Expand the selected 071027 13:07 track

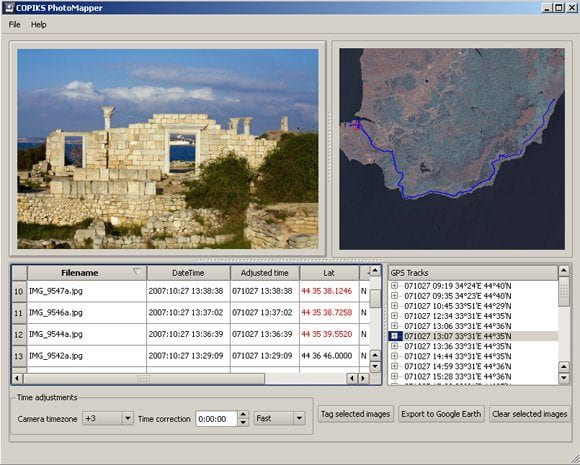coord(394,336)
